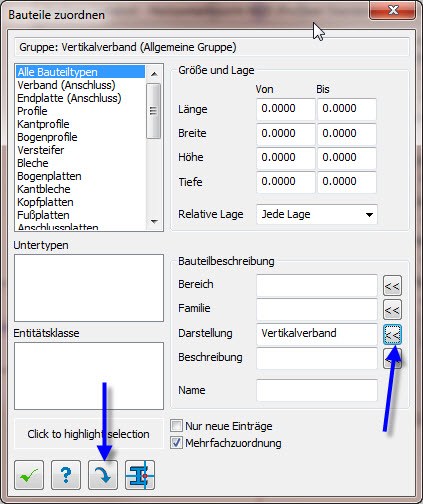The height and width of the screenshot is (504, 423).
Task: Confirm with the green checkmark button
Action: click(29, 475)
